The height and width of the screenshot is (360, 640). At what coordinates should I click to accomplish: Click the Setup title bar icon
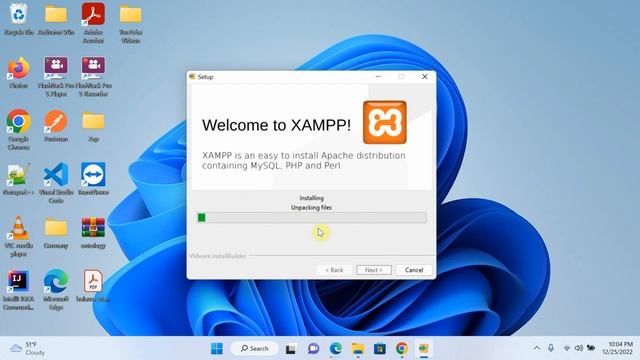(x=192, y=76)
